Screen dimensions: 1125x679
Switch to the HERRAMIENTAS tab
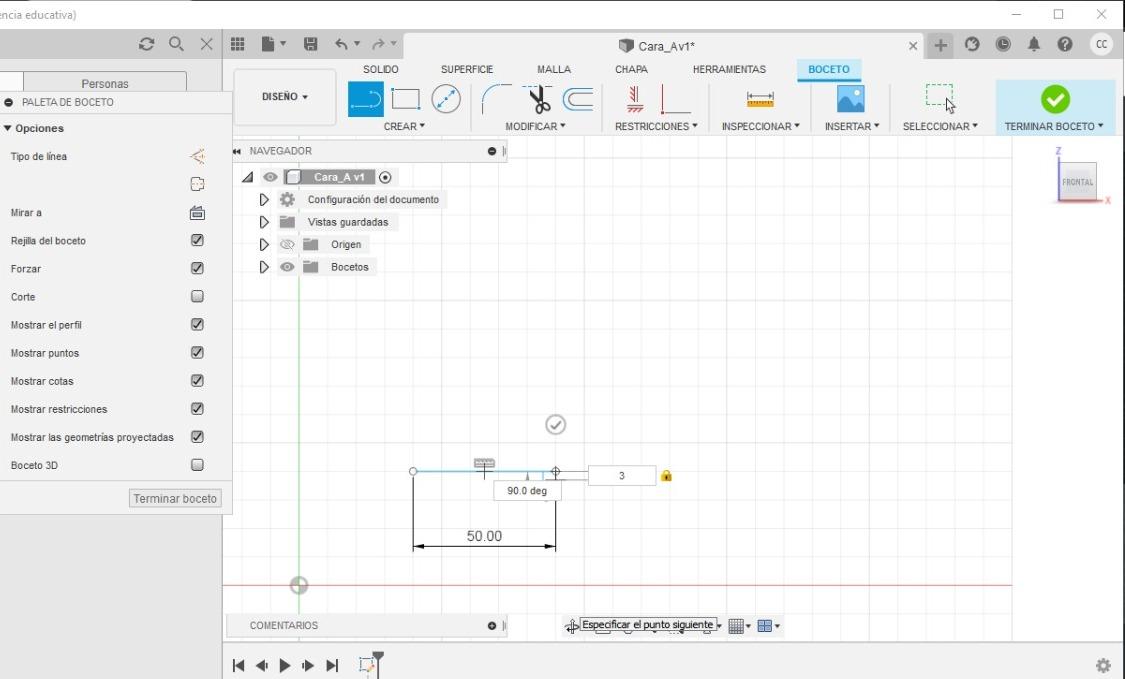tap(729, 69)
